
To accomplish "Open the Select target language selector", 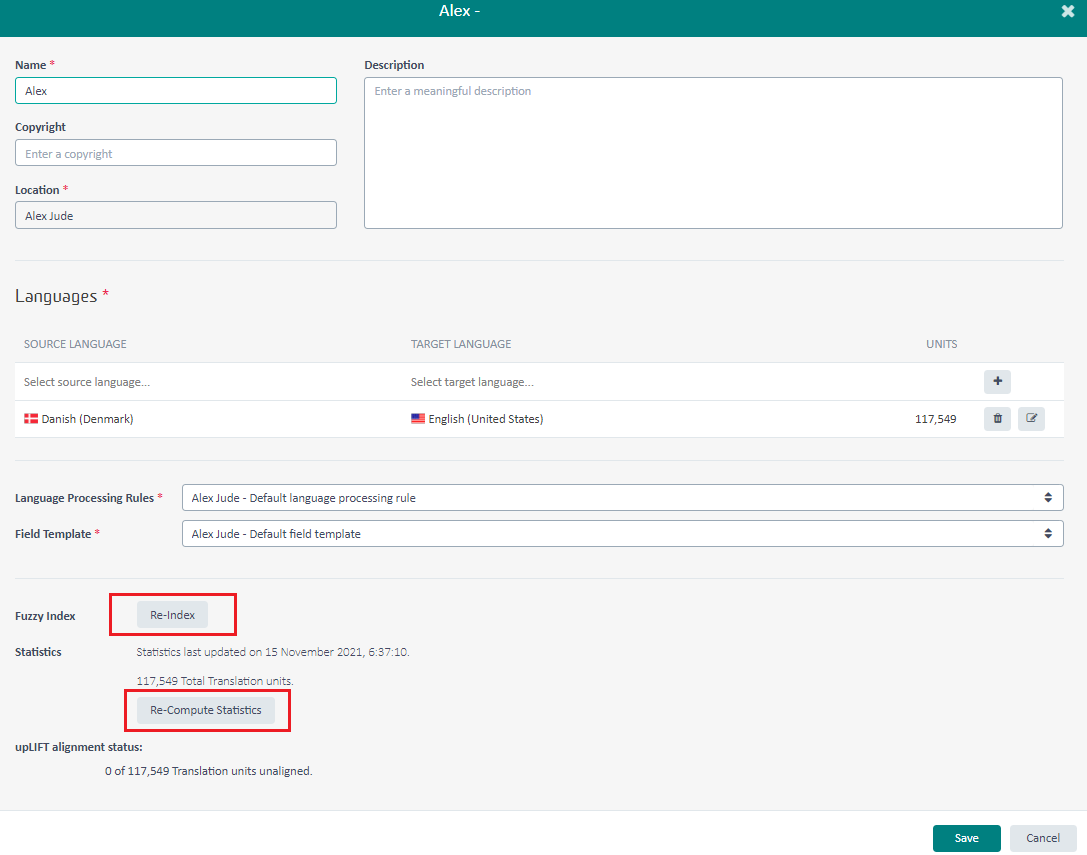I will [600, 382].
